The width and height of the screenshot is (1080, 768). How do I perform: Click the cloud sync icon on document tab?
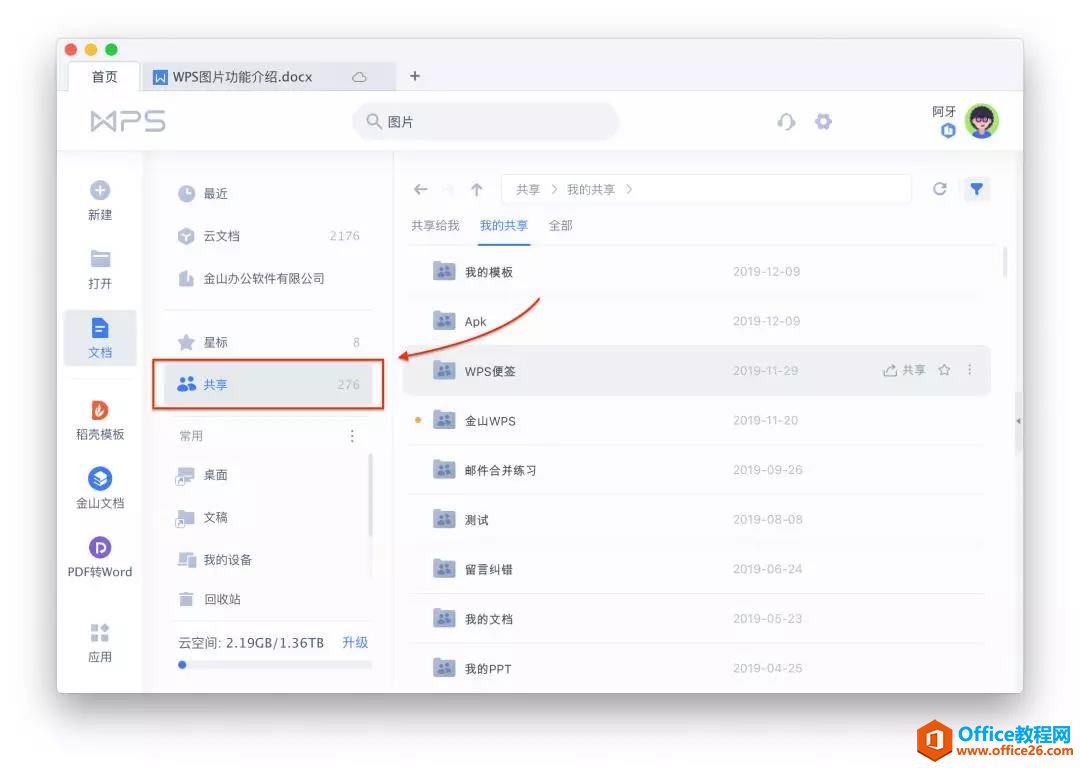(x=359, y=77)
